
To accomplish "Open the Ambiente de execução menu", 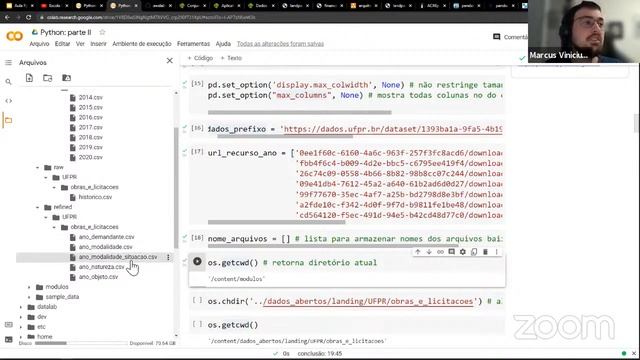I will coord(142,44).
